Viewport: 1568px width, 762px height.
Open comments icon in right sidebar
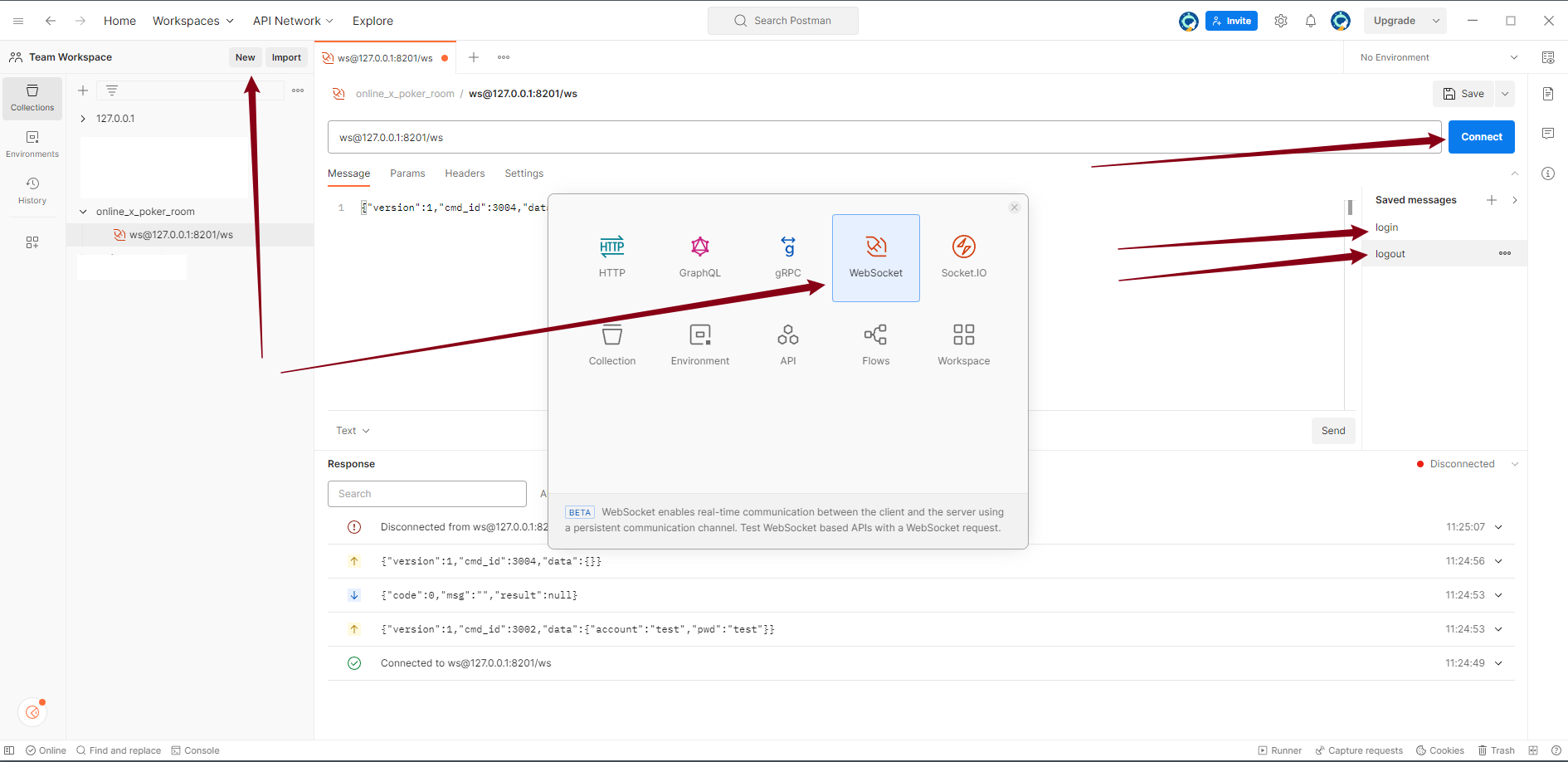coord(1548,134)
